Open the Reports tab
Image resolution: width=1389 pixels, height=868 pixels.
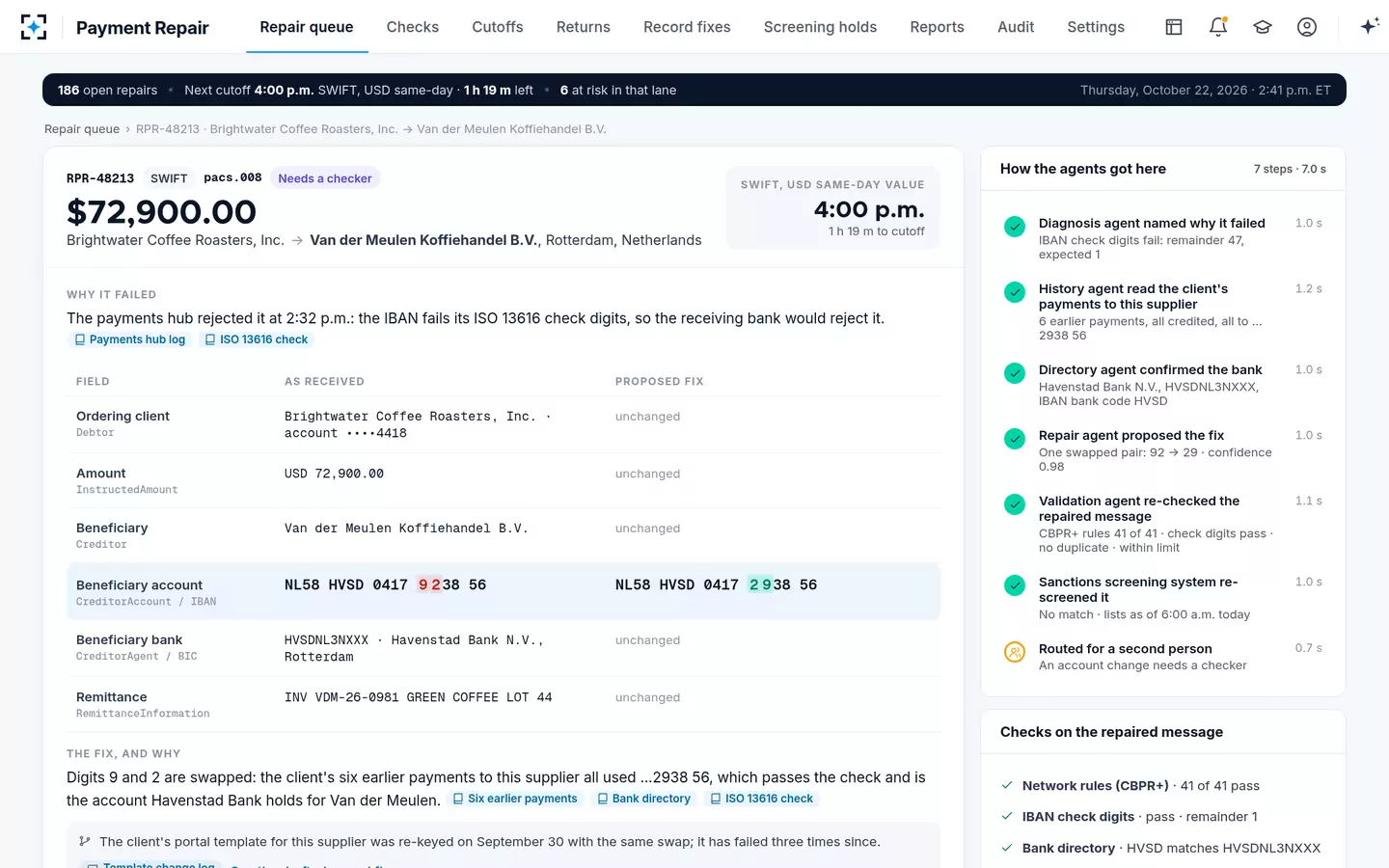pyautogui.click(x=937, y=27)
